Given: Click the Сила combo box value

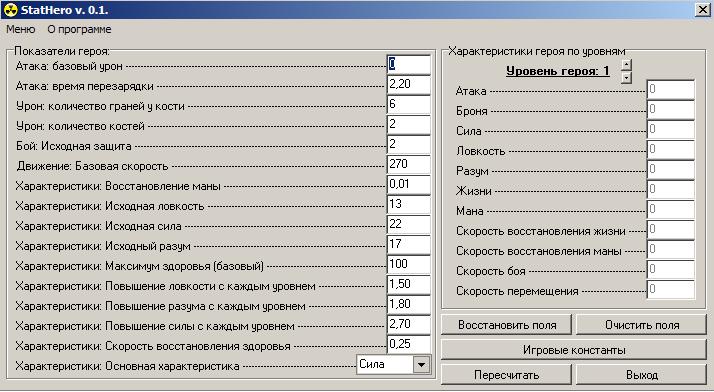Looking at the screenshot, I should click(x=385, y=364).
